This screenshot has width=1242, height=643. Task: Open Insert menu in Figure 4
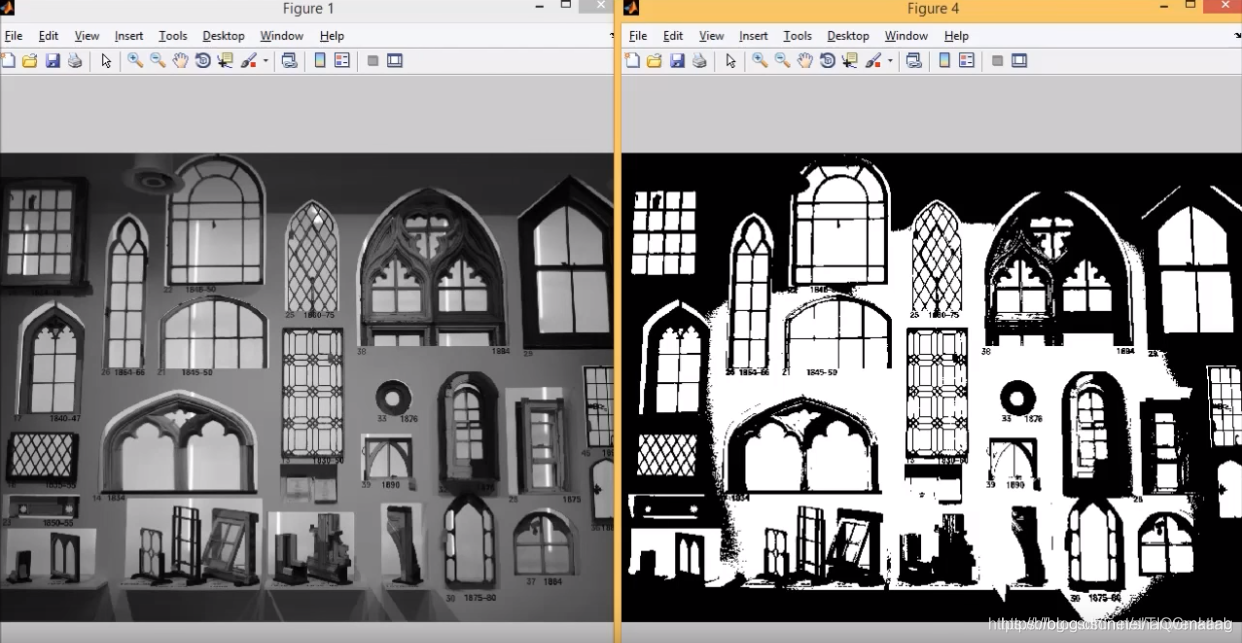(x=753, y=36)
